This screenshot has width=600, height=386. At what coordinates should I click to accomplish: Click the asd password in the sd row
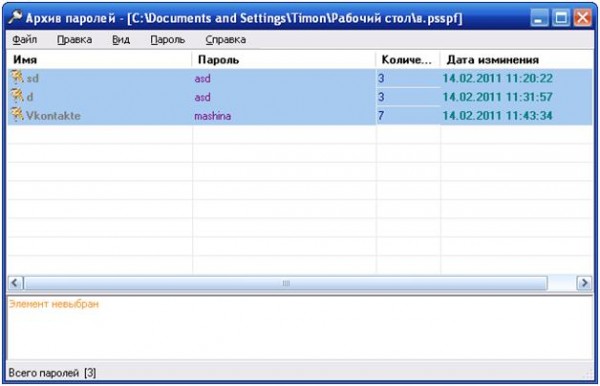[202, 78]
